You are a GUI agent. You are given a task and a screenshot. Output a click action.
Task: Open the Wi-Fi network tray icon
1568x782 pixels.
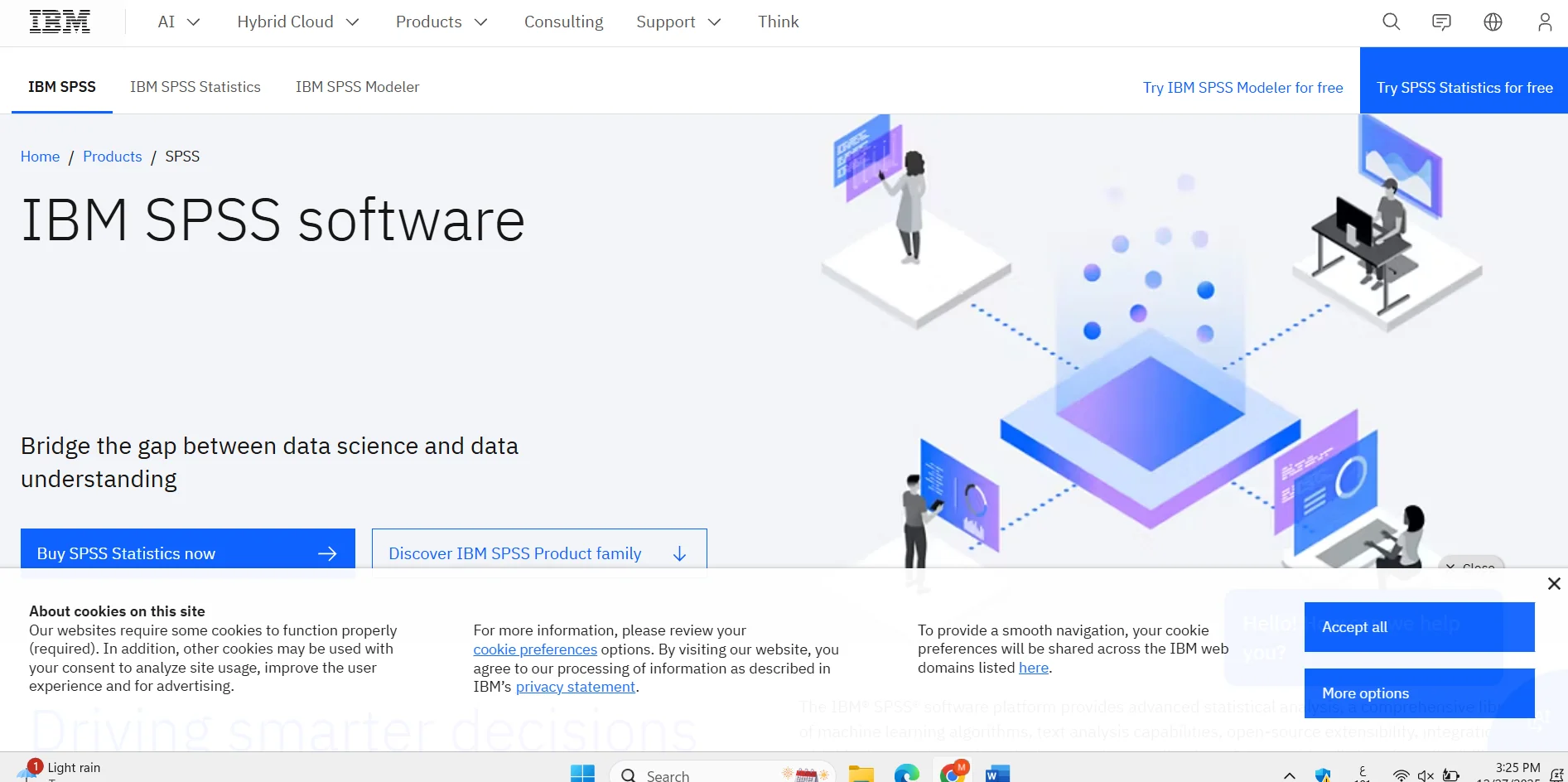click(x=1401, y=775)
